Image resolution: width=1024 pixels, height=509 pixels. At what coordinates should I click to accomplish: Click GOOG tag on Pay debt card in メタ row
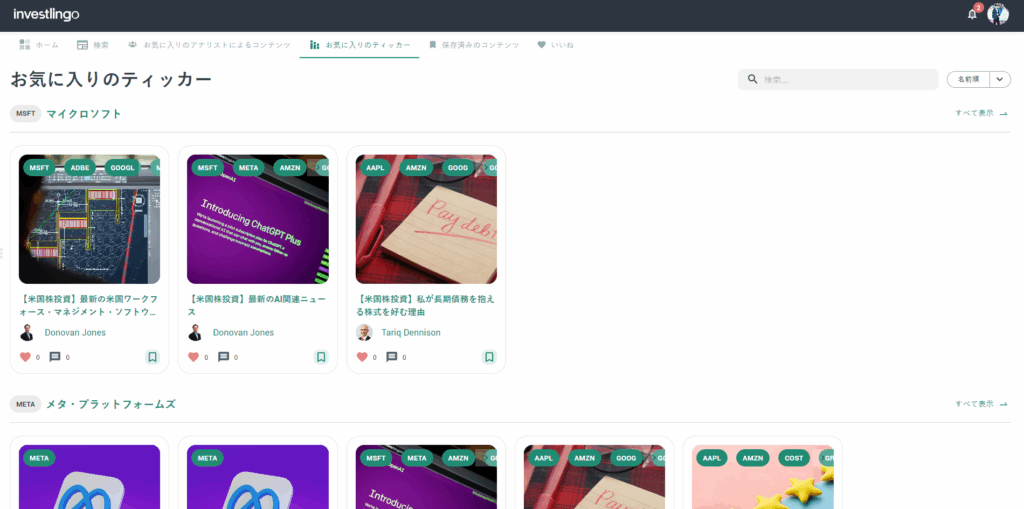click(x=627, y=458)
